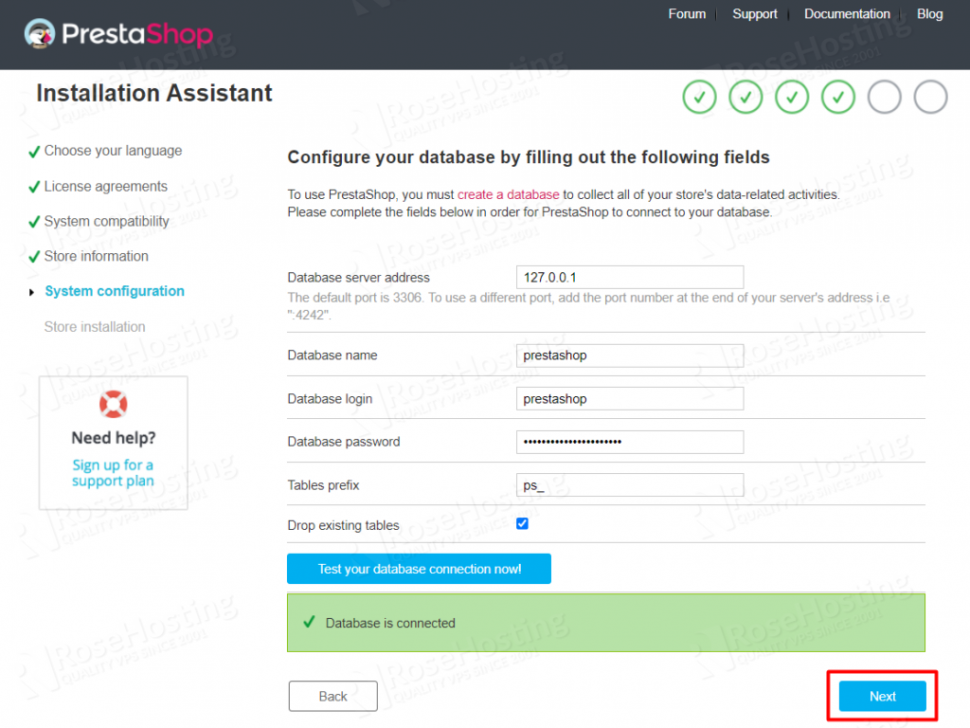
Task: Click the first completed step circle
Action: (x=699, y=97)
